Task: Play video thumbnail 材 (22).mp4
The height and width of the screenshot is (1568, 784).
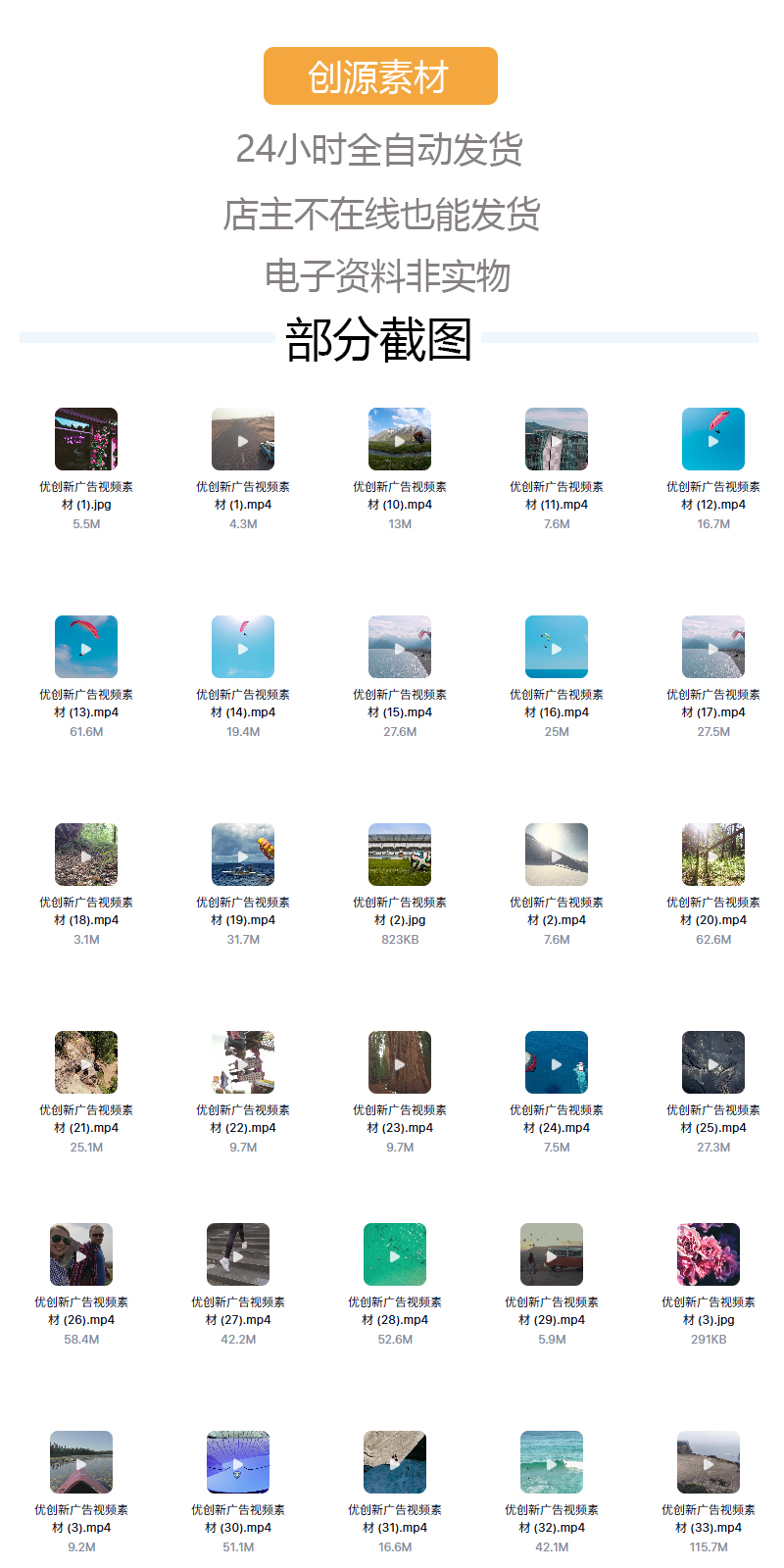Action: 243,1062
